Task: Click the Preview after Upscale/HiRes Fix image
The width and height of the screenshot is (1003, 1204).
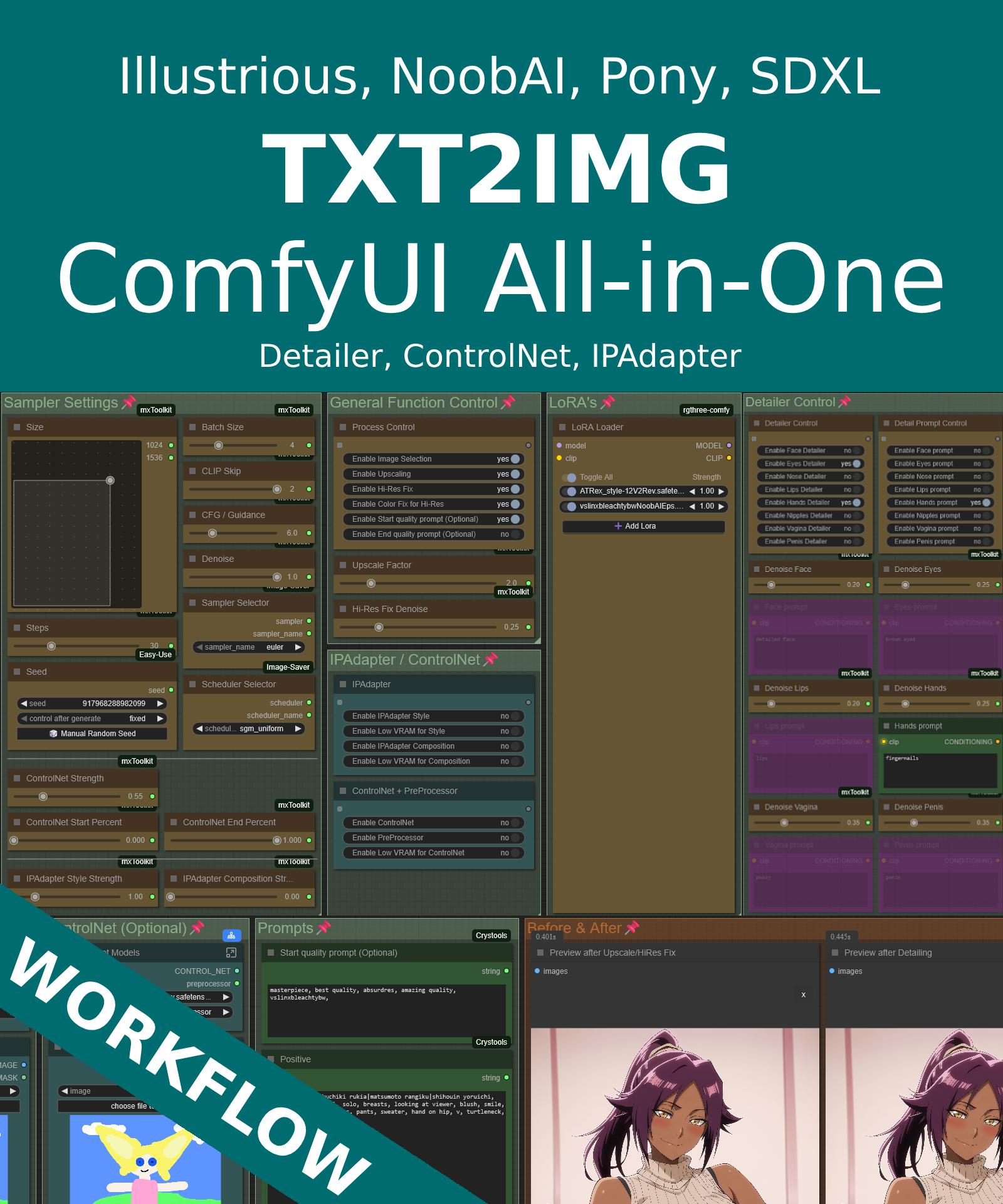Action: (x=675, y=1116)
